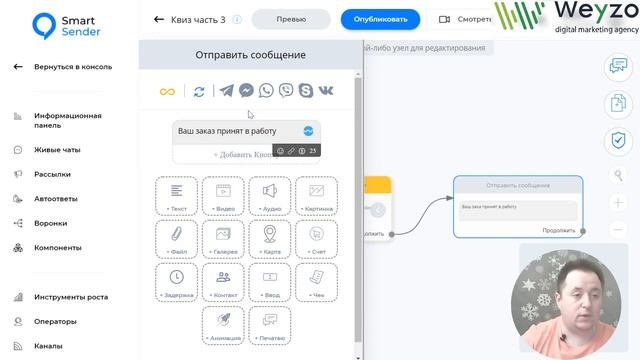Click copy document icon on canvas sidebar
Image resolution: width=640 pixels, height=360 pixels.
pyautogui.click(x=618, y=104)
